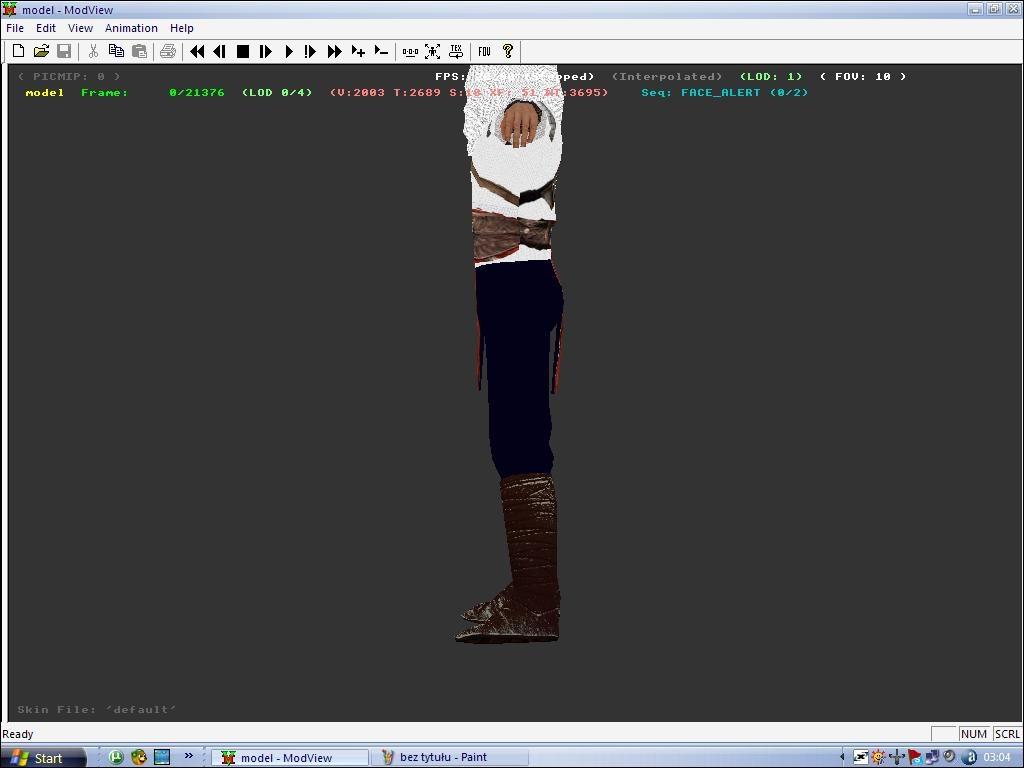
Task: Click the question mark About icon
Action: pyautogui.click(x=507, y=51)
